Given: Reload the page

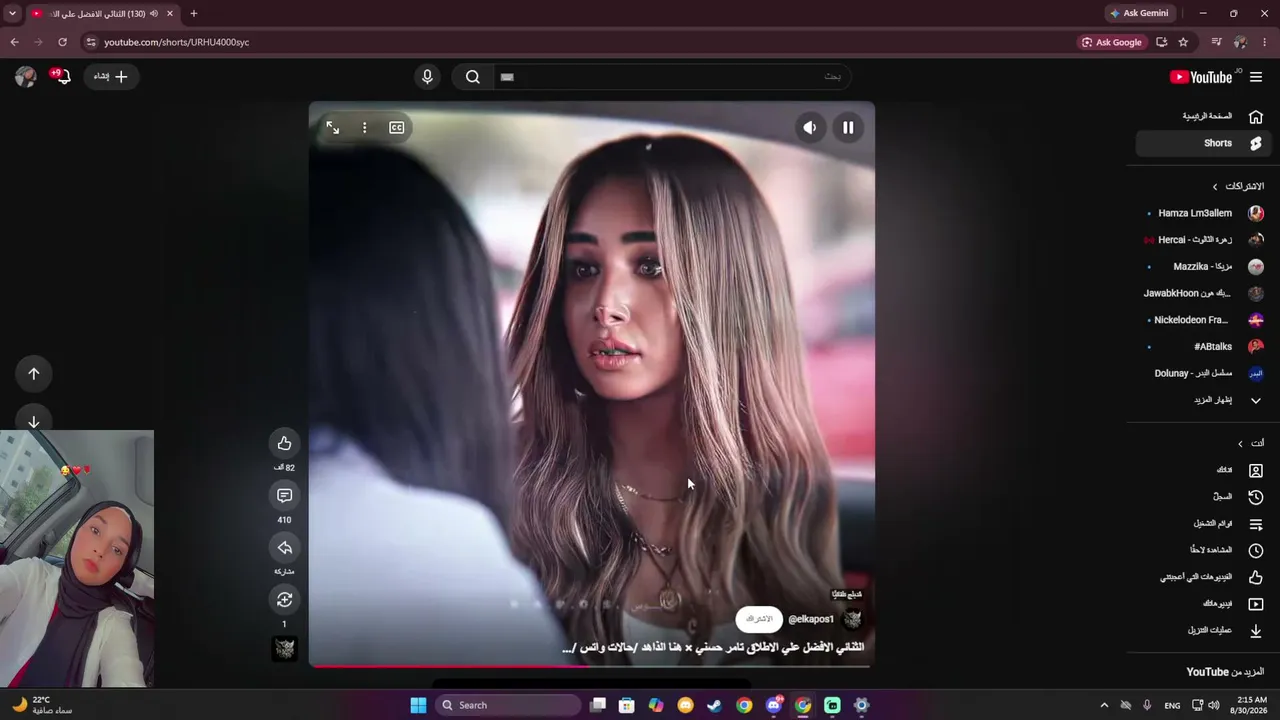Looking at the screenshot, I should [x=62, y=42].
